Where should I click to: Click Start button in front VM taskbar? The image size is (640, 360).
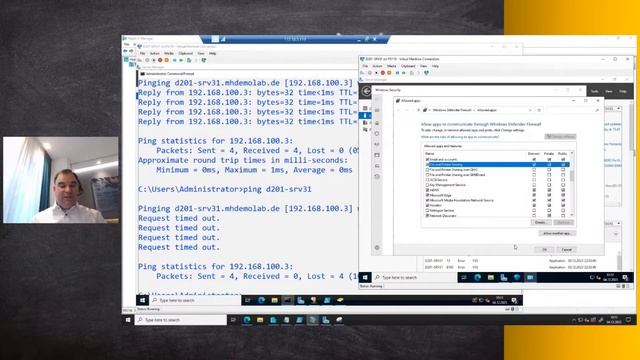click(x=365, y=278)
